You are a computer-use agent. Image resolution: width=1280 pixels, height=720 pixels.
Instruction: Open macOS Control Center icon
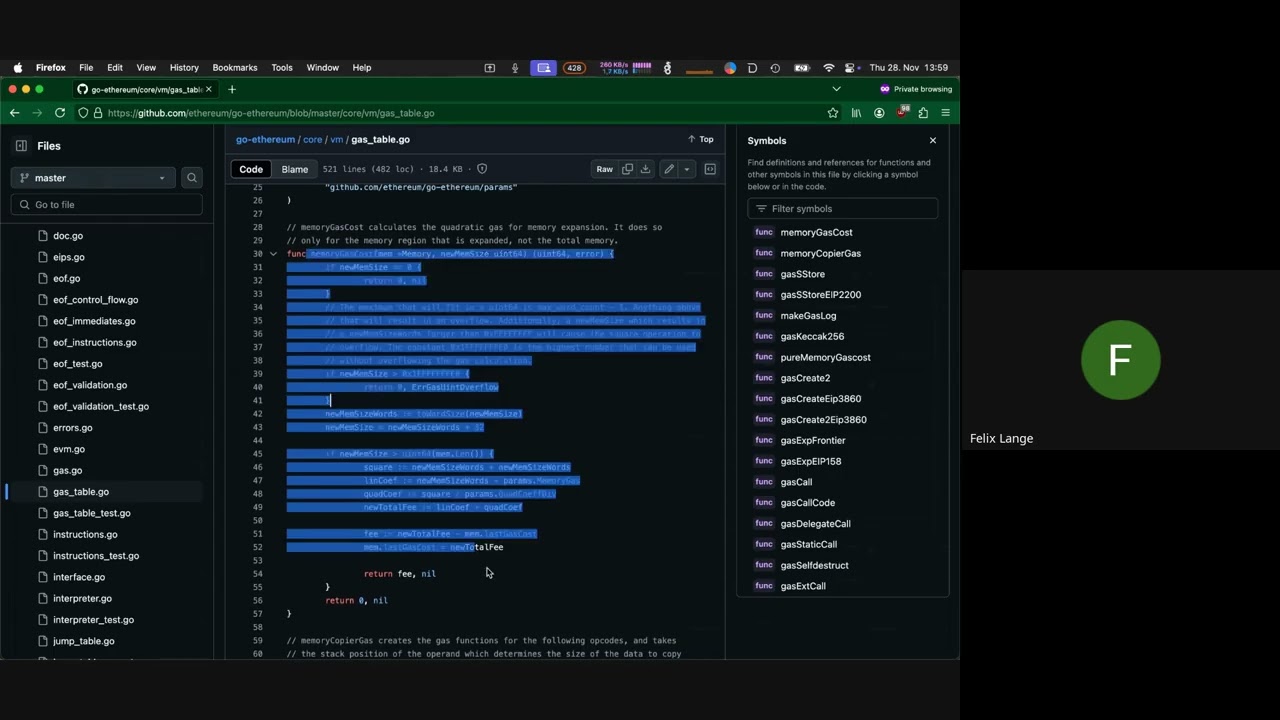851,68
